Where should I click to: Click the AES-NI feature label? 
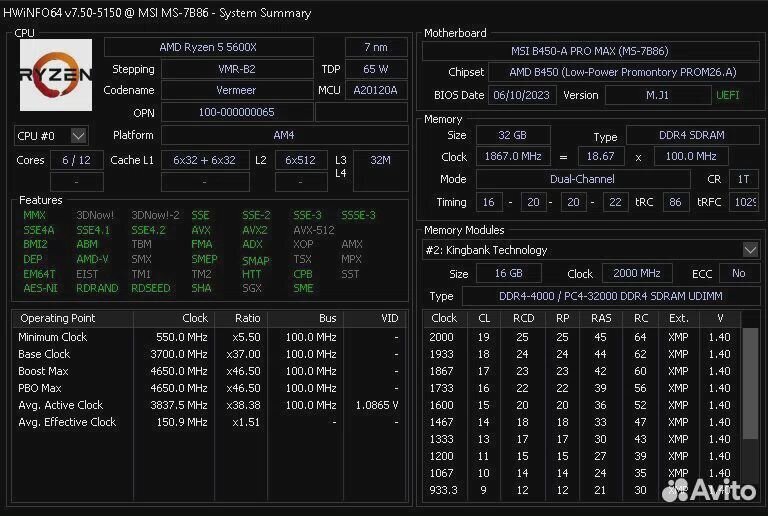pos(41,288)
